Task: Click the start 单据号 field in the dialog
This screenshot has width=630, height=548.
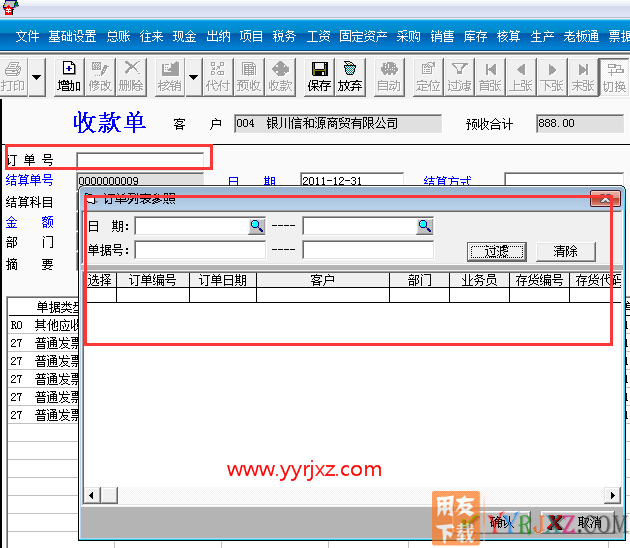Action: (x=200, y=250)
